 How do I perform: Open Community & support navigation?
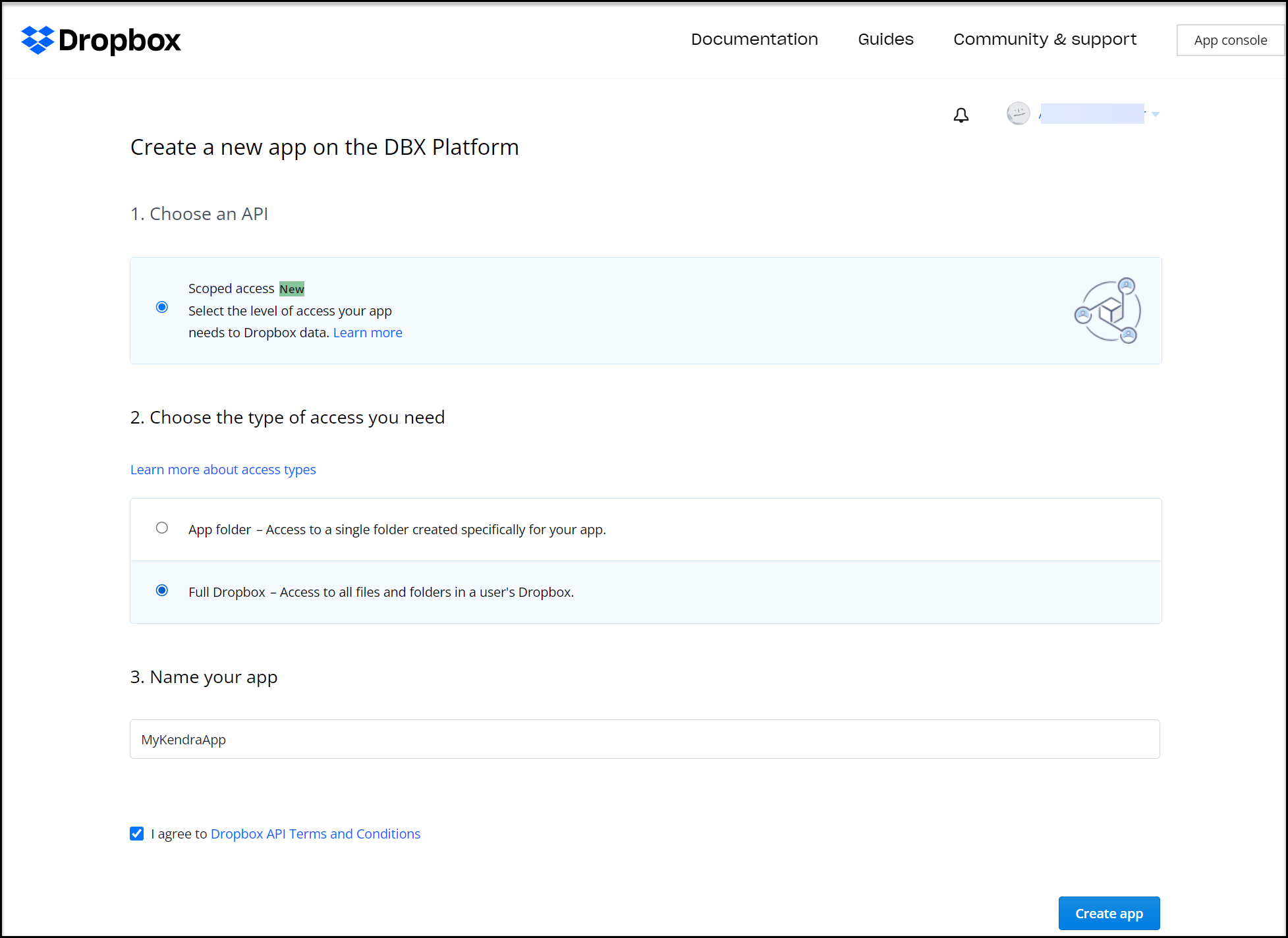(x=1044, y=40)
